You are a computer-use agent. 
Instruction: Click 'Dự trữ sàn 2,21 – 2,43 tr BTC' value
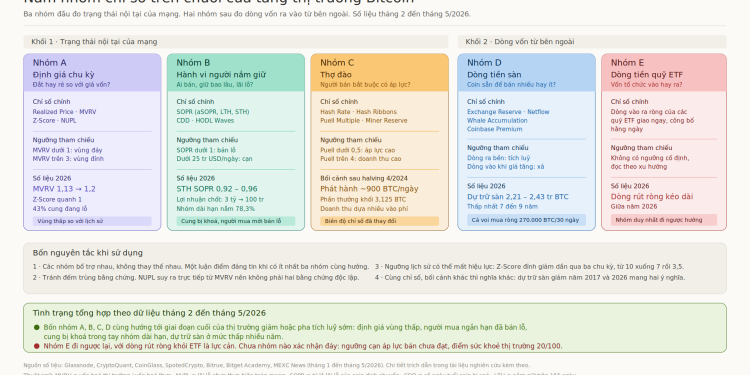point(518,197)
